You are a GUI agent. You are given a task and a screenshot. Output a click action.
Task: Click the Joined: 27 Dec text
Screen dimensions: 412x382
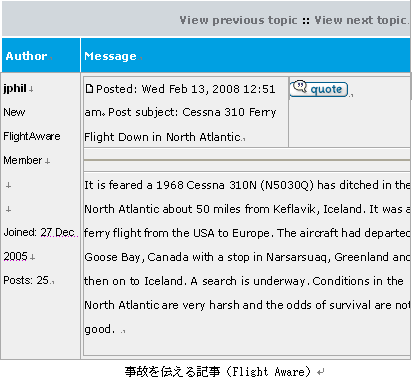pos(39,232)
